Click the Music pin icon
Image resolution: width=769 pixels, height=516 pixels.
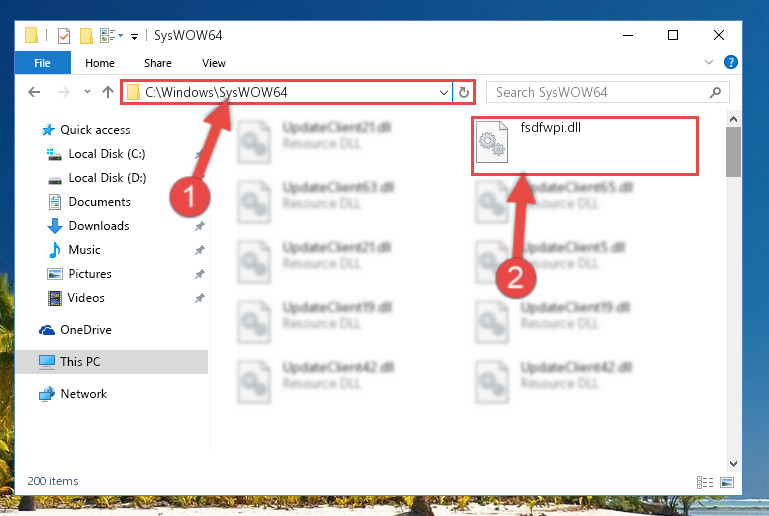[199, 250]
